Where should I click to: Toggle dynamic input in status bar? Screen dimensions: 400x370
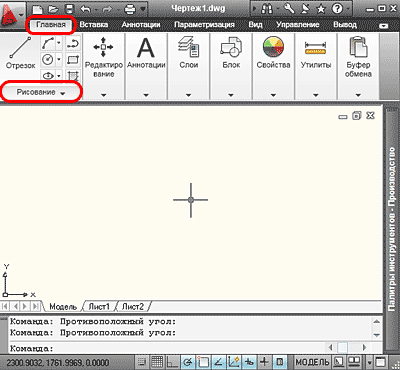(249, 362)
